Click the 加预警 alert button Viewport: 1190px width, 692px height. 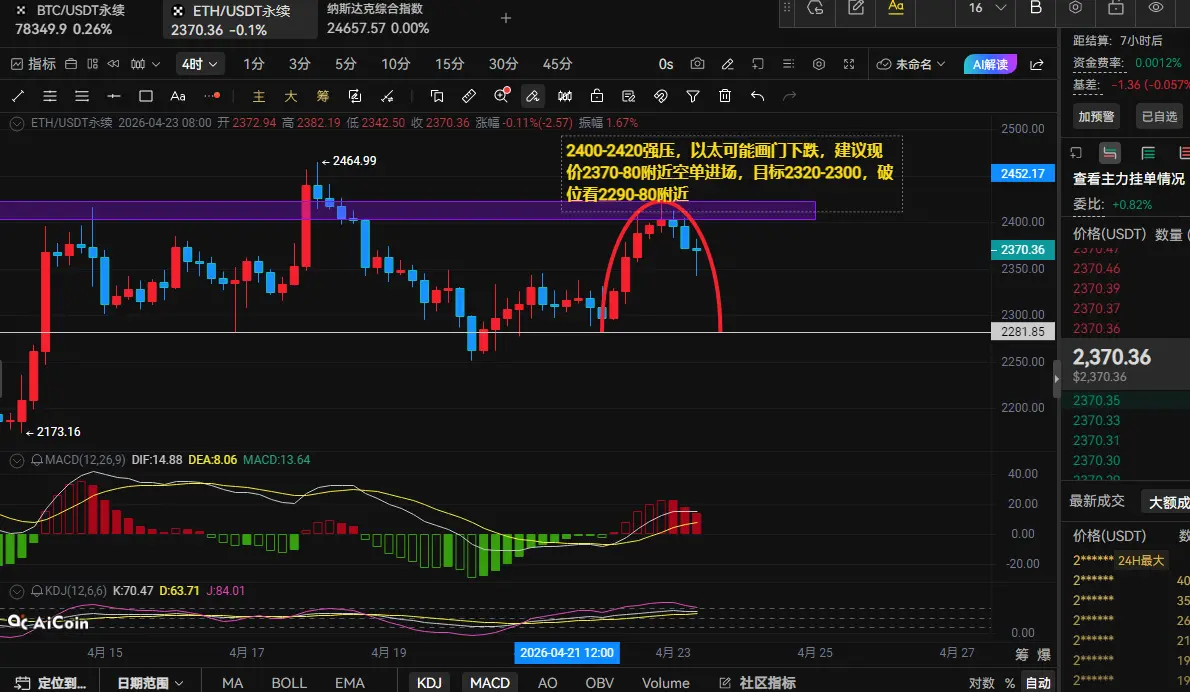1097,116
